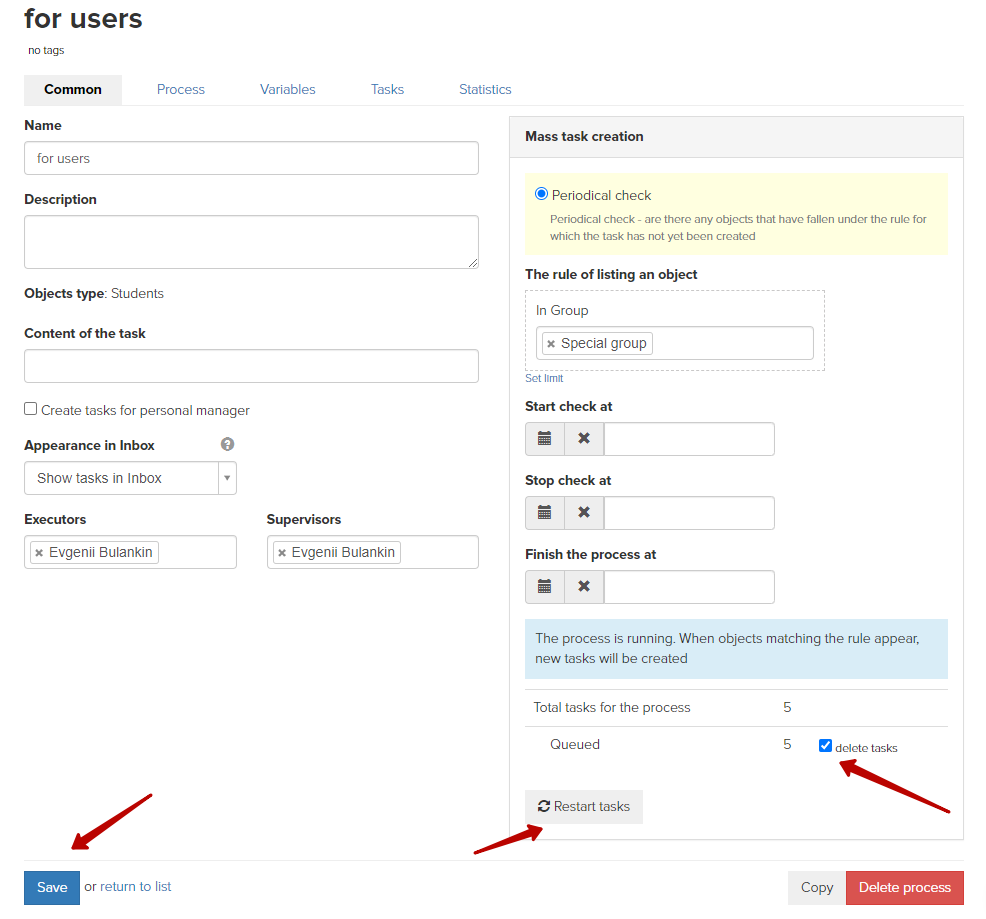Viewport: 986px width, 919px height.
Task: Remove Evgenii Bulankin from Supervisors
Action: (282, 553)
